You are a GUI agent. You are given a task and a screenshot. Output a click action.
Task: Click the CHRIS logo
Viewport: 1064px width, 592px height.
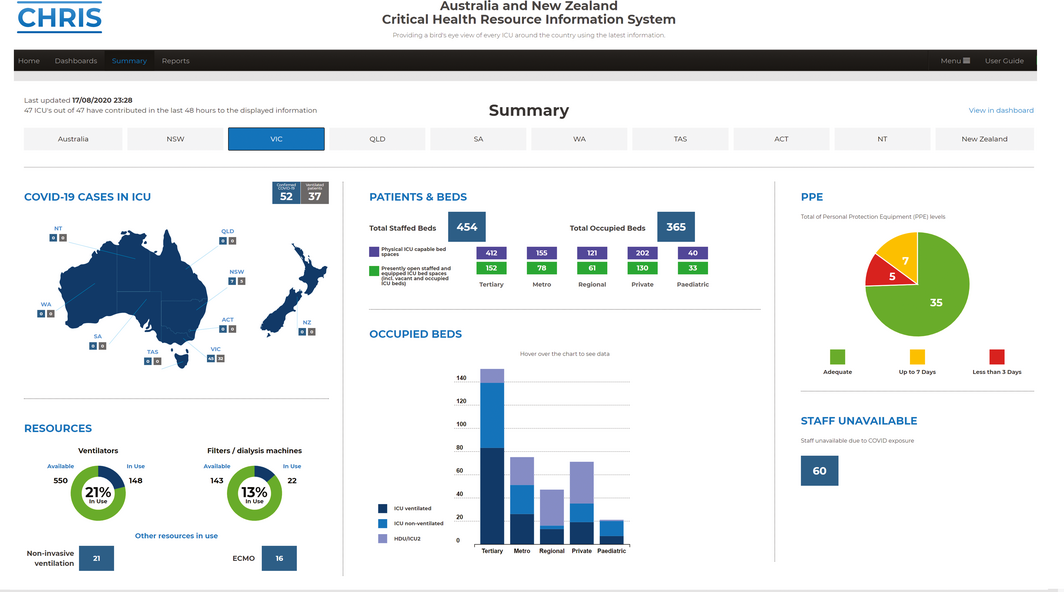(x=59, y=17)
